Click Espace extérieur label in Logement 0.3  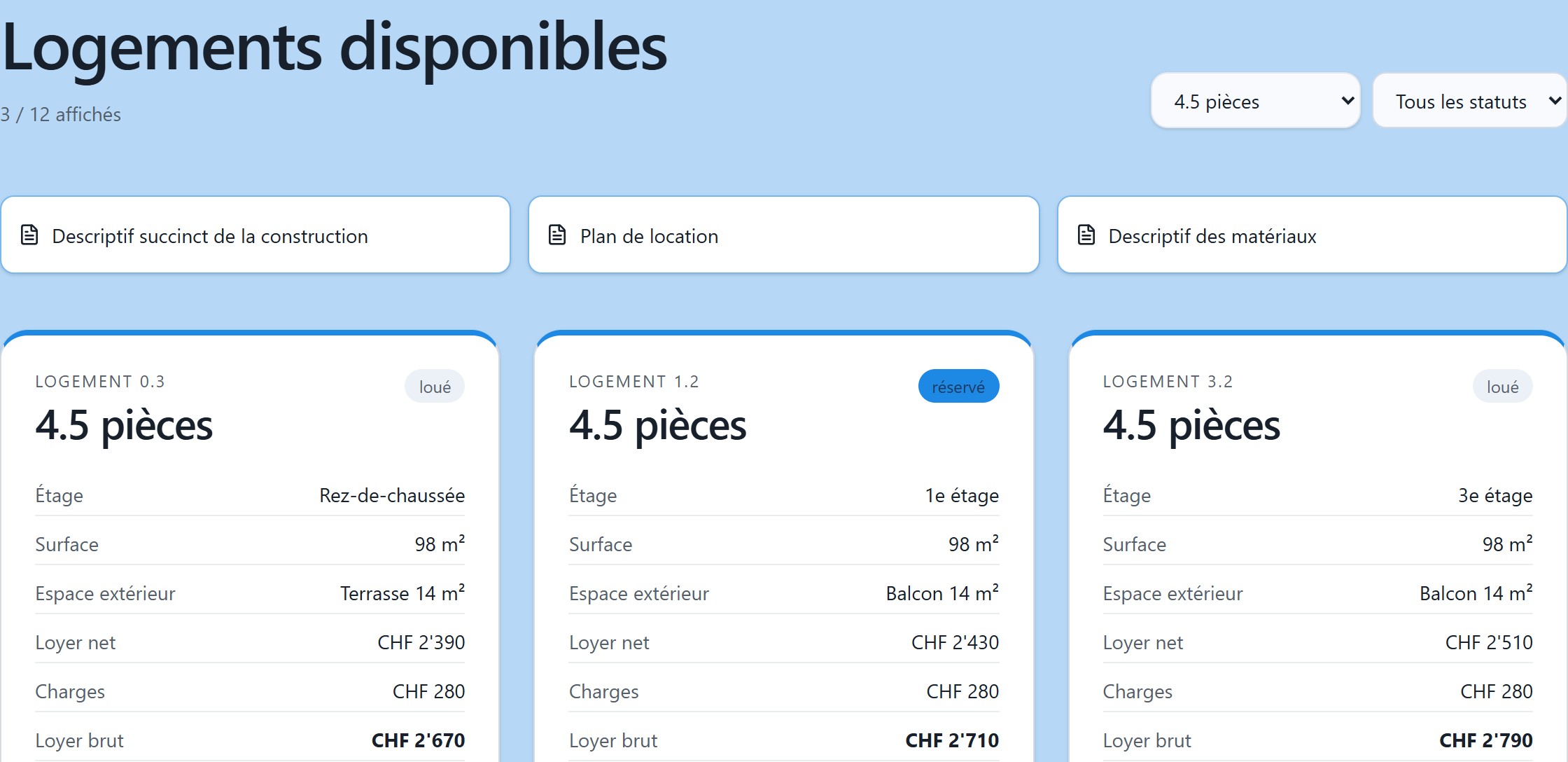(105, 594)
